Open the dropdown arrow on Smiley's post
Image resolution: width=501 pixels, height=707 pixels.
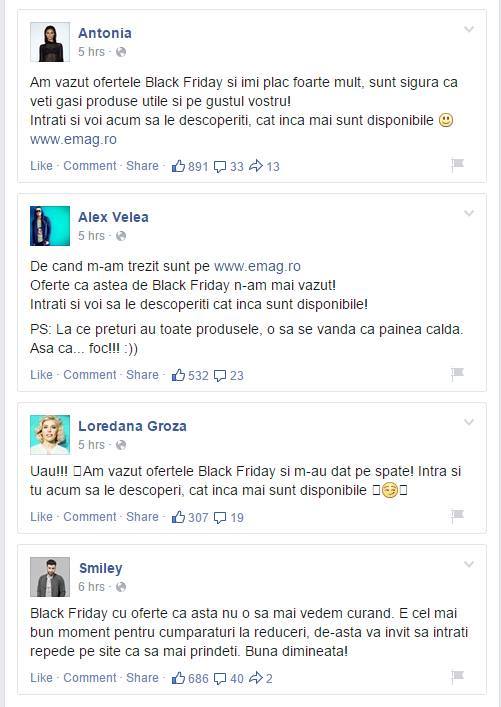pyautogui.click(x=469, y=564)
